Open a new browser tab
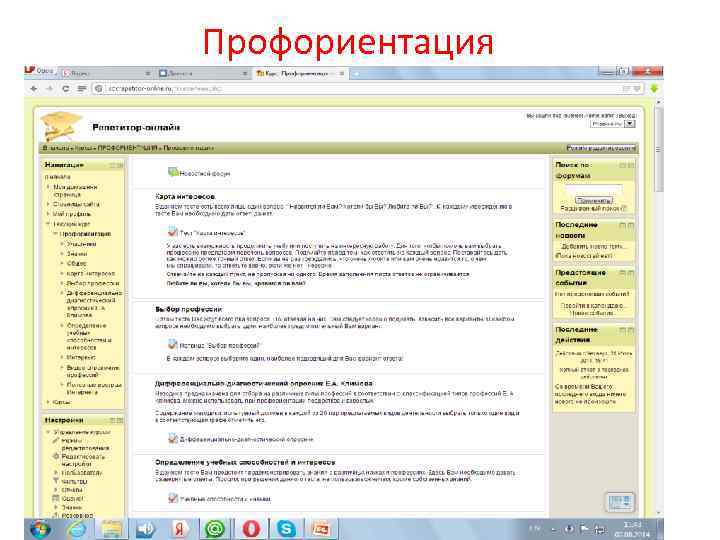This screenshot has height=540, width=720. (x=356, y=73)
